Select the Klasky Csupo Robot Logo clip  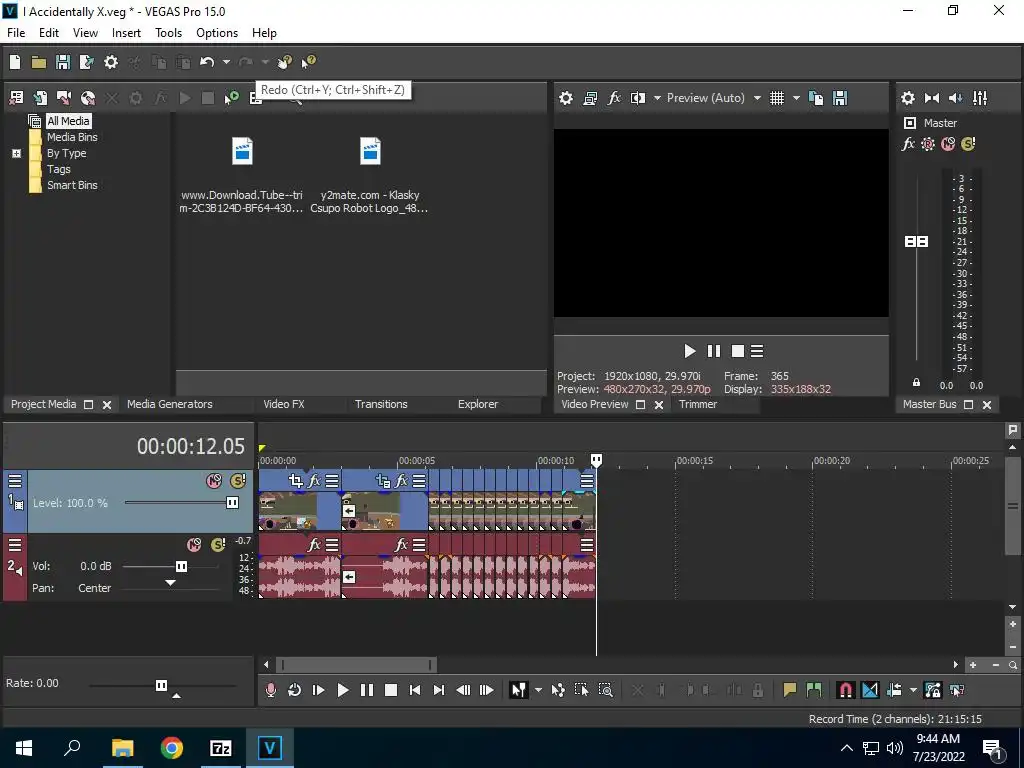(370, 175)
